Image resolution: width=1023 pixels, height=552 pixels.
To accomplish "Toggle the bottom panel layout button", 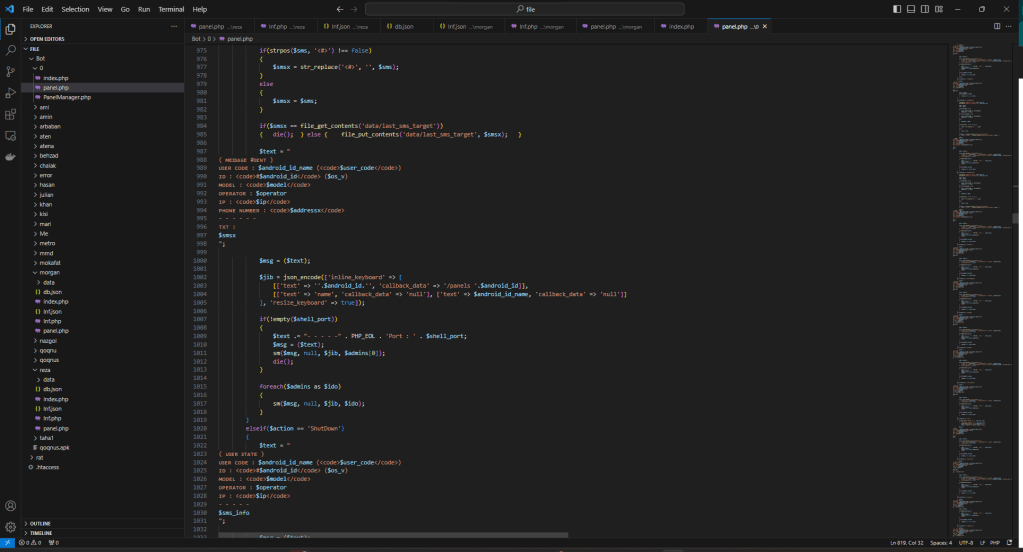I will point(912,9).
